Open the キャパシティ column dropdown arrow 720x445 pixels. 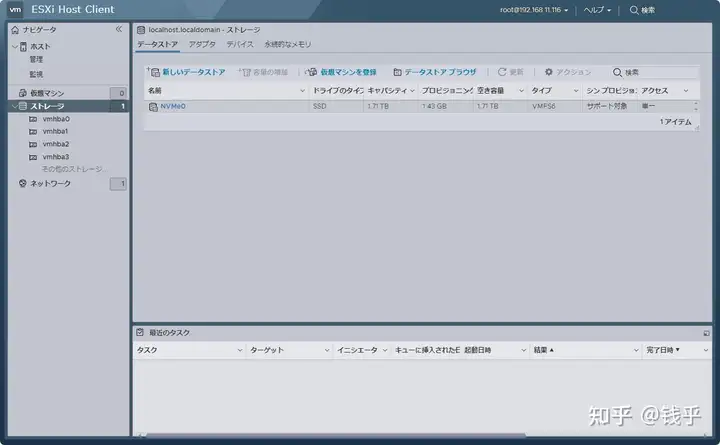tap(412, 91)
